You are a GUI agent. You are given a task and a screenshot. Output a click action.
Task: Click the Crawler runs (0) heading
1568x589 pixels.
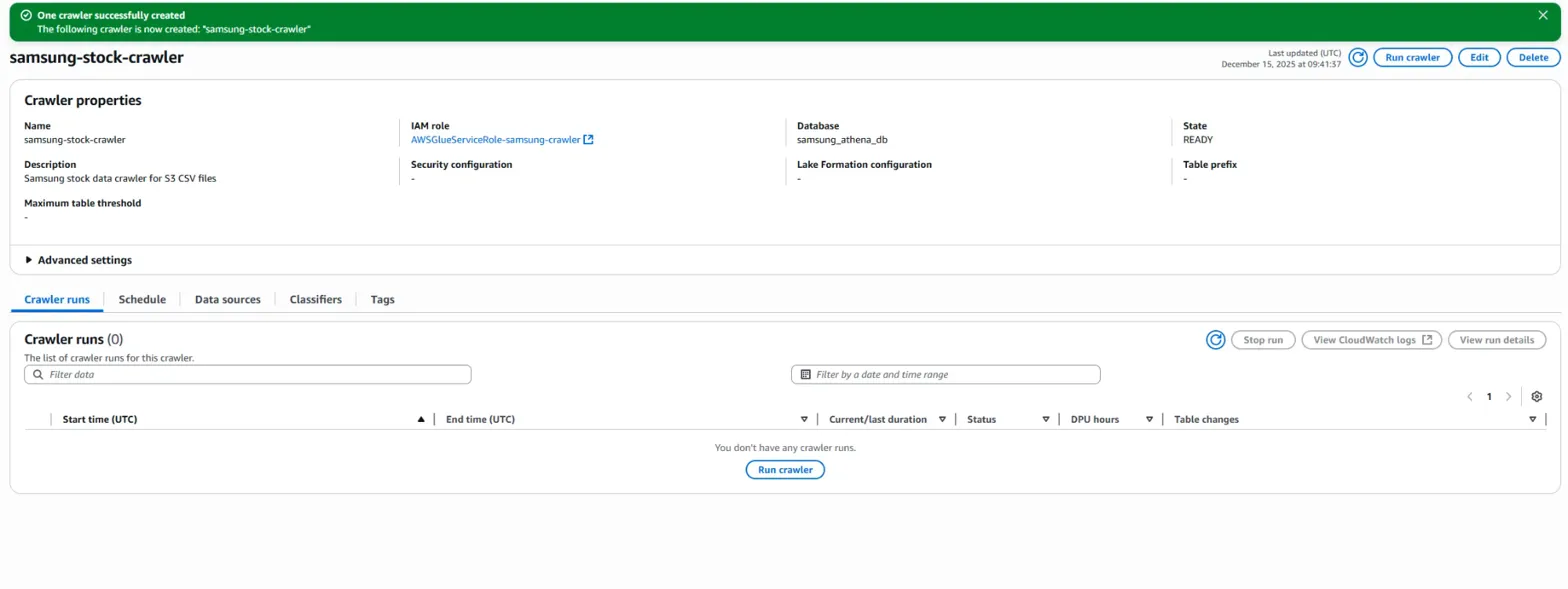pos(73,339)
